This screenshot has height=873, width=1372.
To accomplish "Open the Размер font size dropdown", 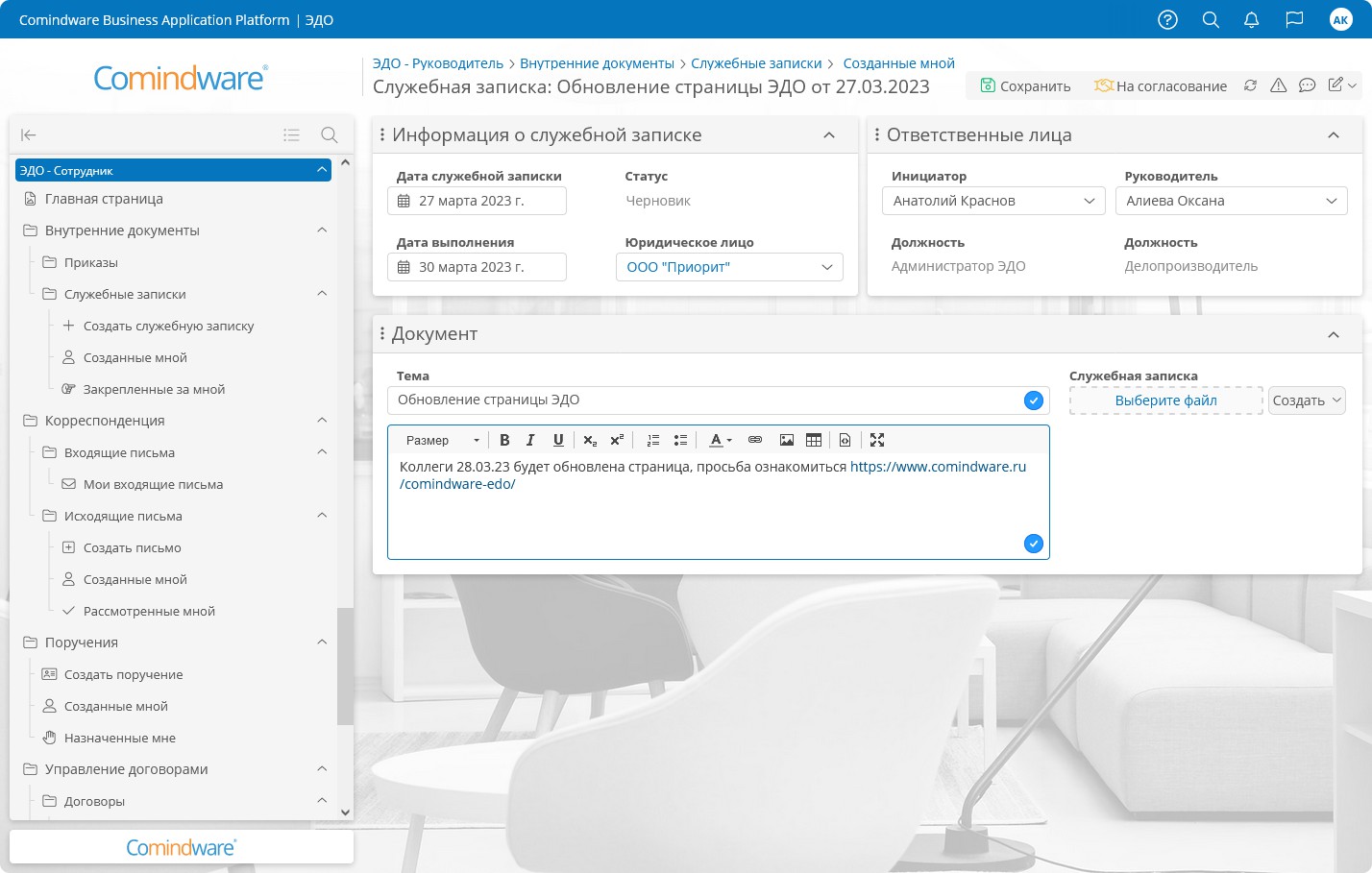I will [442, 440].
